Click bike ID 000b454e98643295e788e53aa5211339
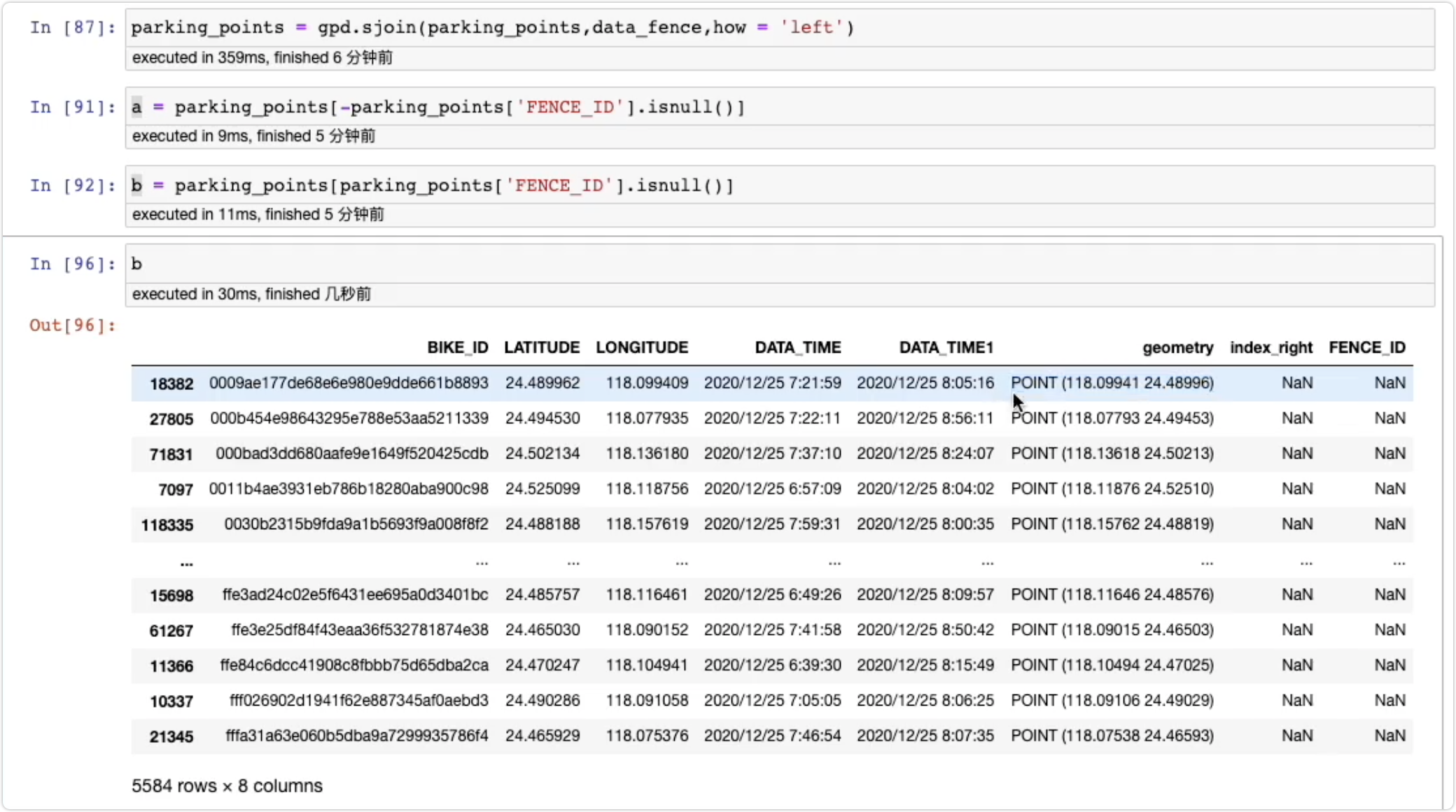 coord(349,418)
